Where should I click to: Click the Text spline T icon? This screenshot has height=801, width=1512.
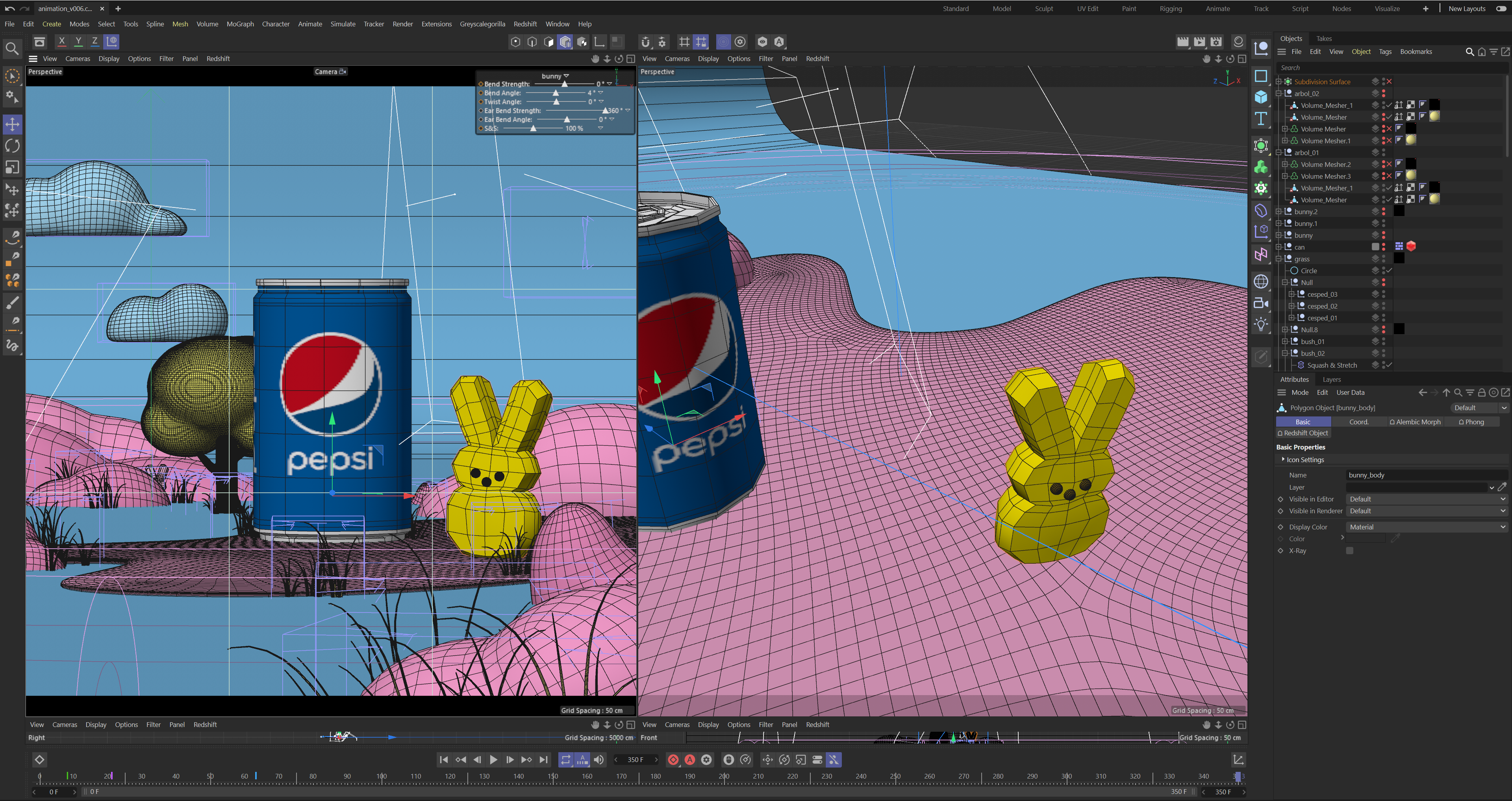click(1261, 118)
